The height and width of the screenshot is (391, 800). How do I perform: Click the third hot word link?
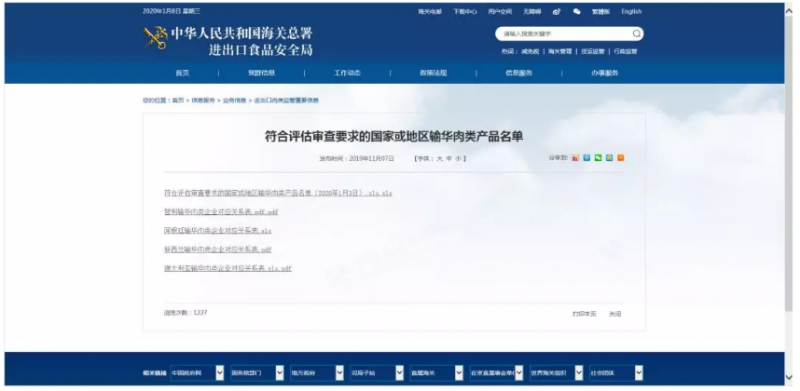coord(592,52)
